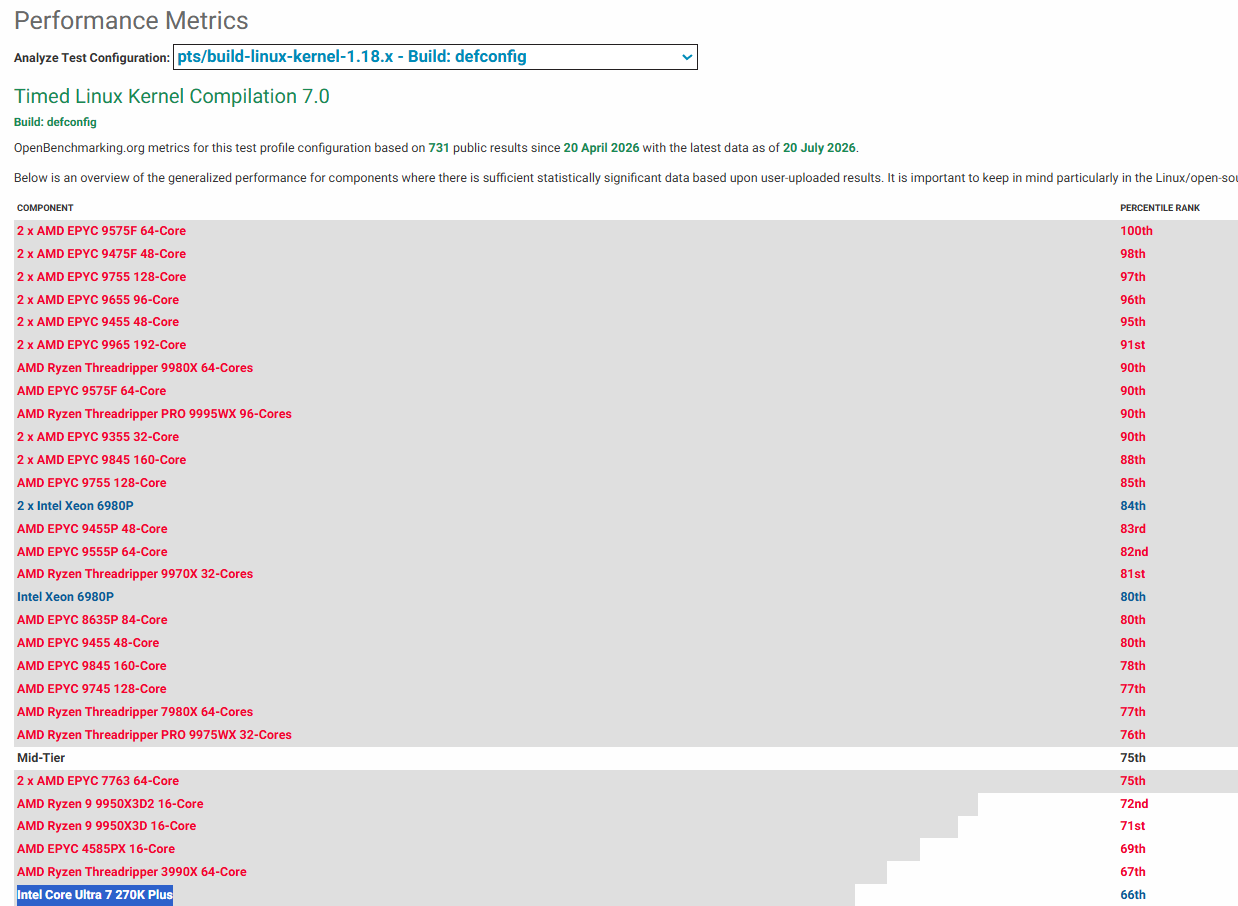Image resolution: width=1238 pixels, height=906 pixels.
Task: Click the 69th percentile rank value
Action: tap(1133, 849)
